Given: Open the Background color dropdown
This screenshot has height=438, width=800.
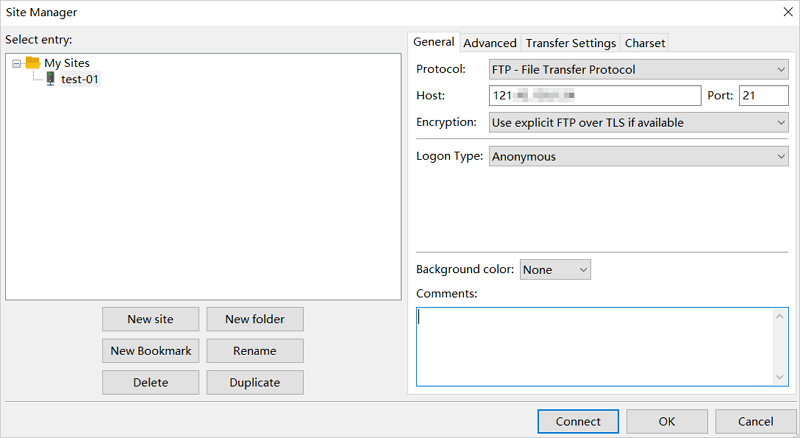Looking at the screenshot, I should tap(555, 270).
